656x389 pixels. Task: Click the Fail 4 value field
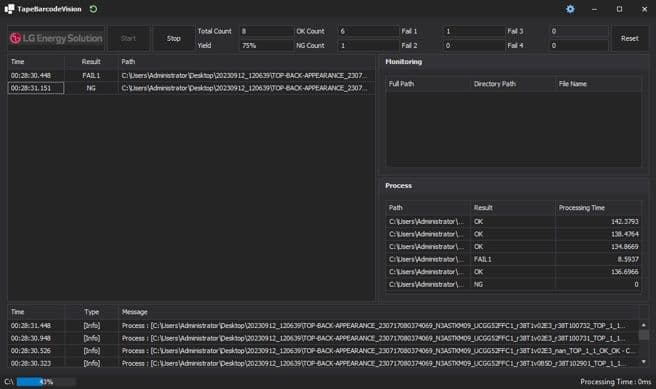click(579, 46)
